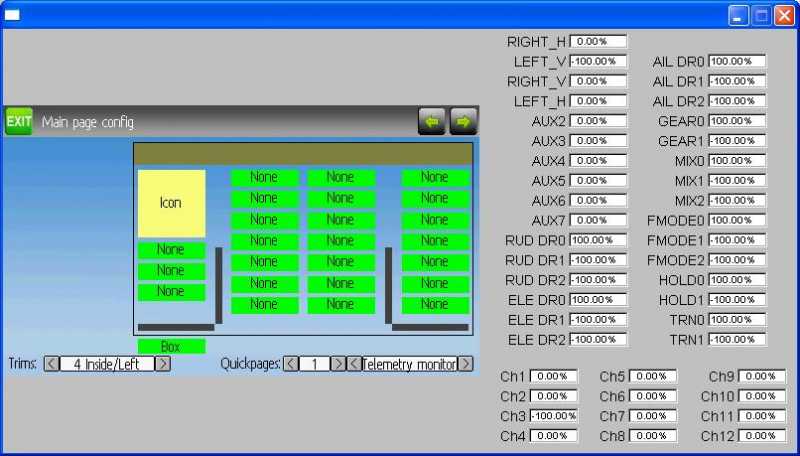Go to next page with right yellow arrow
This screenshot has width=800, height=456.
[x=463, y=121]
